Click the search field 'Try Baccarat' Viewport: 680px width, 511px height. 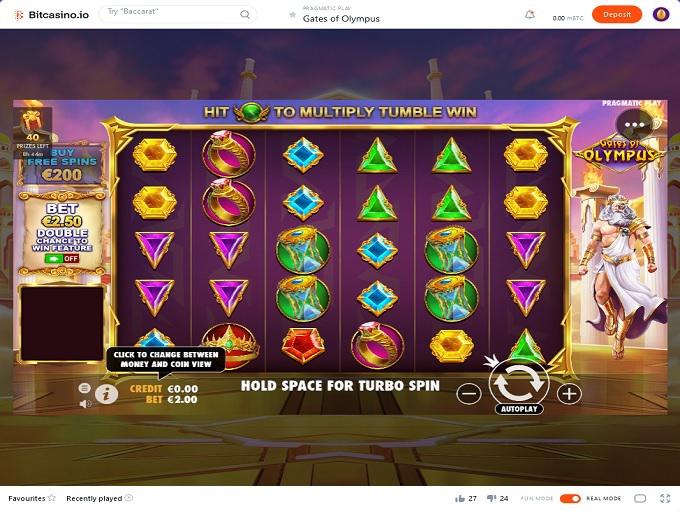pos(178,14)
